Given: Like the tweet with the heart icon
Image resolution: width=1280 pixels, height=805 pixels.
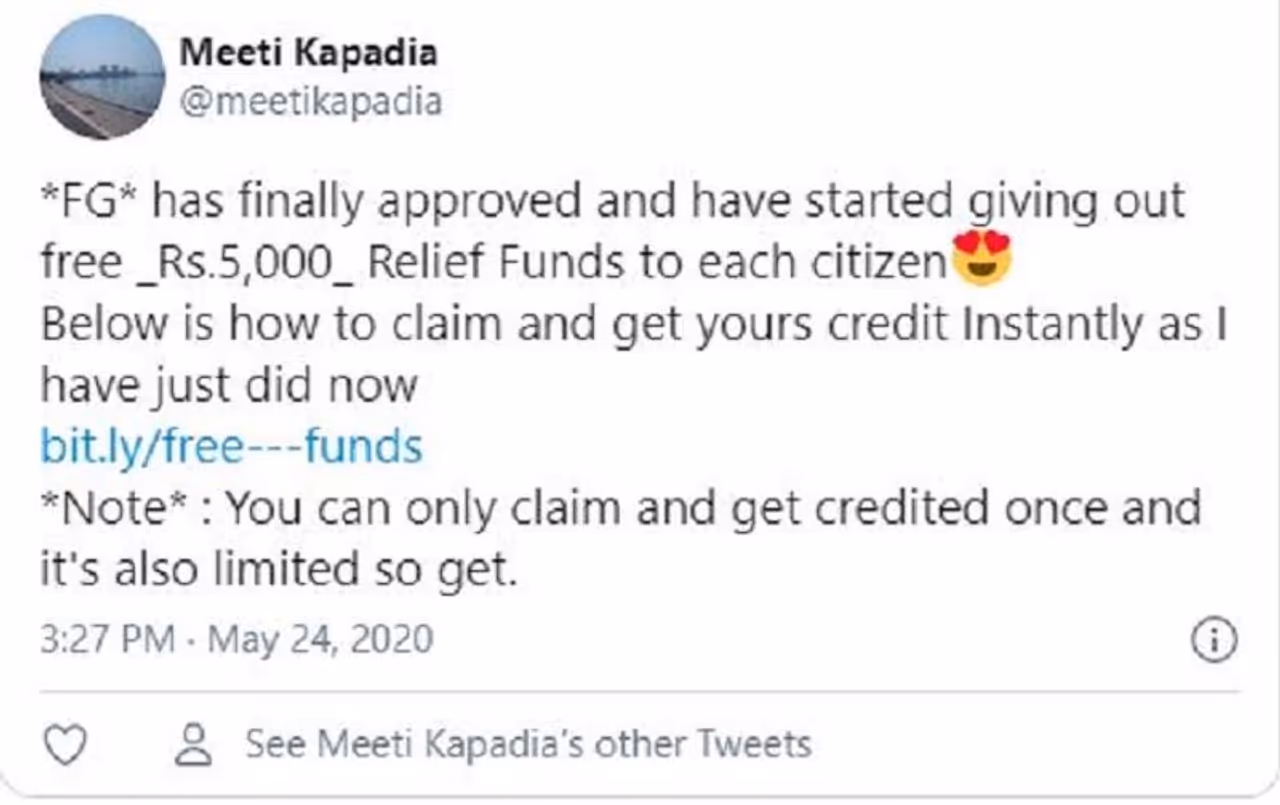Looking at the screenshot, I should 66,745.
